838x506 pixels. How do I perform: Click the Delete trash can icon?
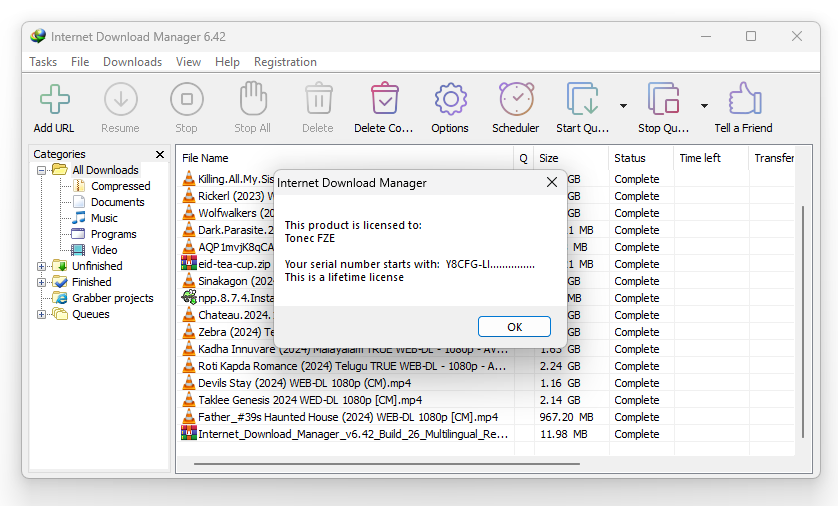(319, 99)
